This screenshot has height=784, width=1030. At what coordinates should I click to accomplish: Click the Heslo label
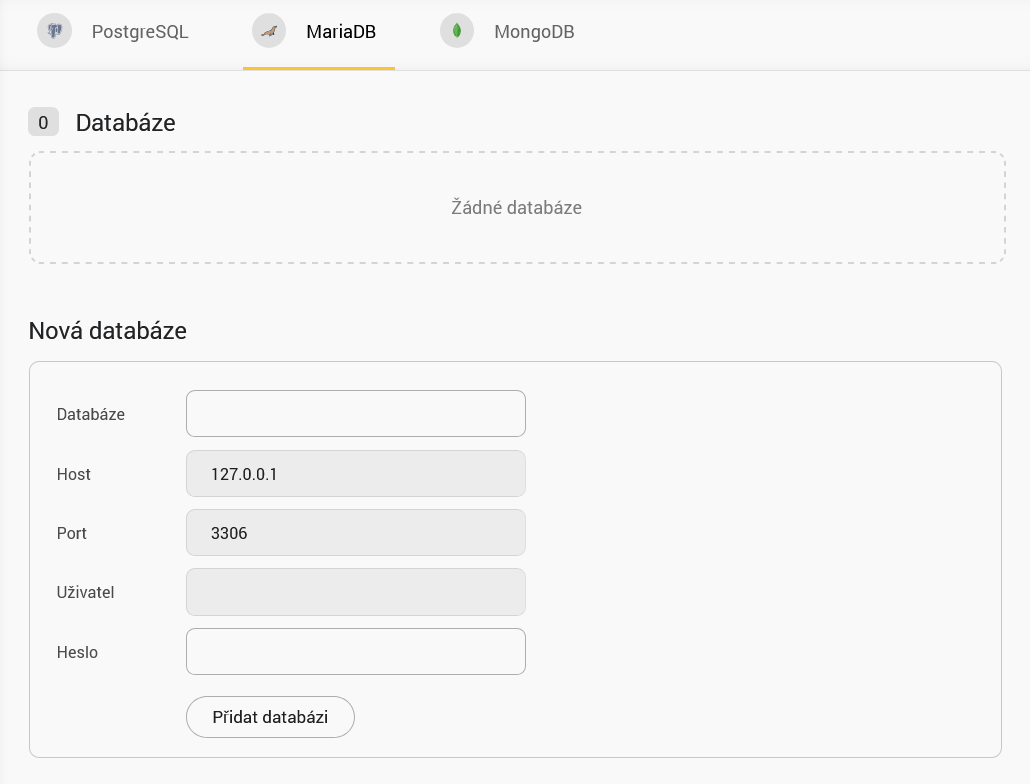(78, 652)
